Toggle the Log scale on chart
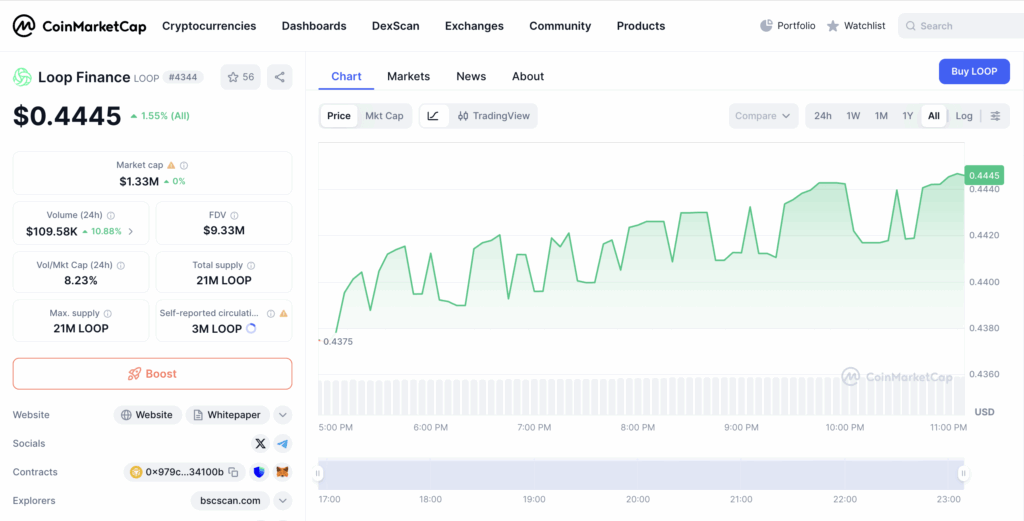The width and height of the screenshot is (1024, 521). click(x=963, y=116)
